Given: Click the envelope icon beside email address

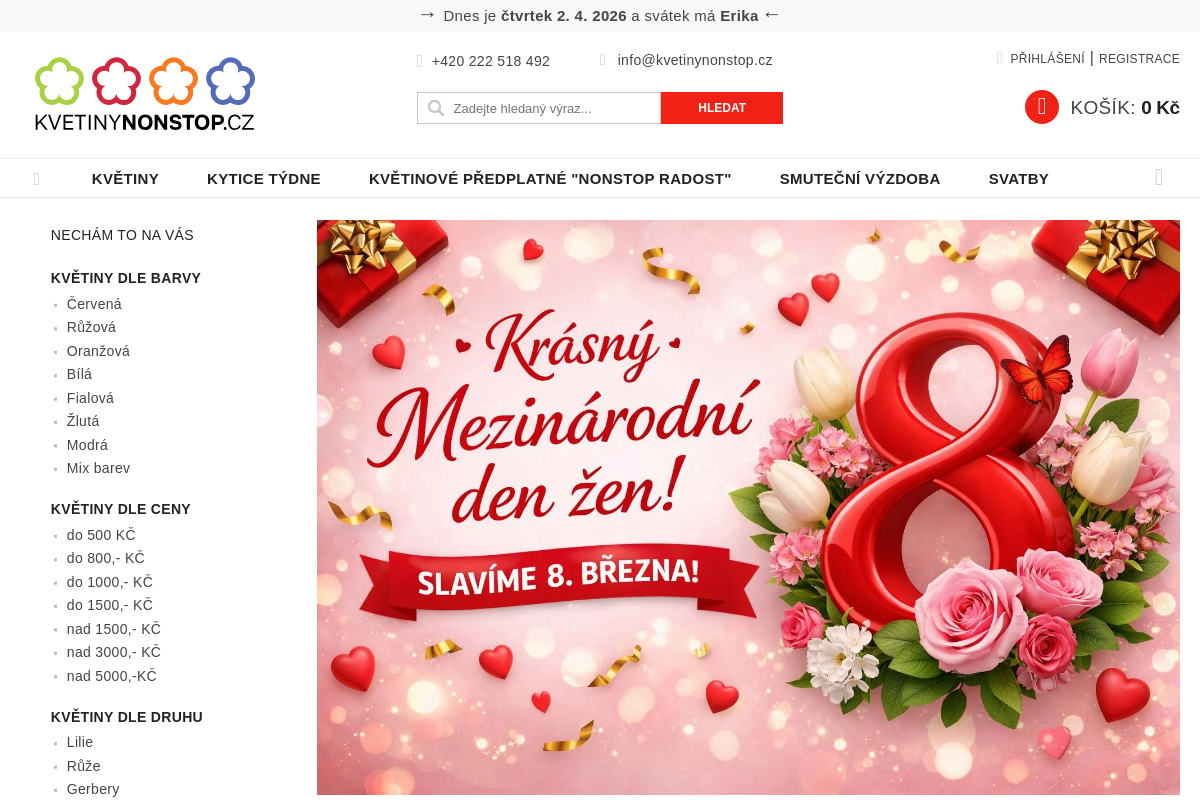Looking at the screenshot, I should click(603, 60).
